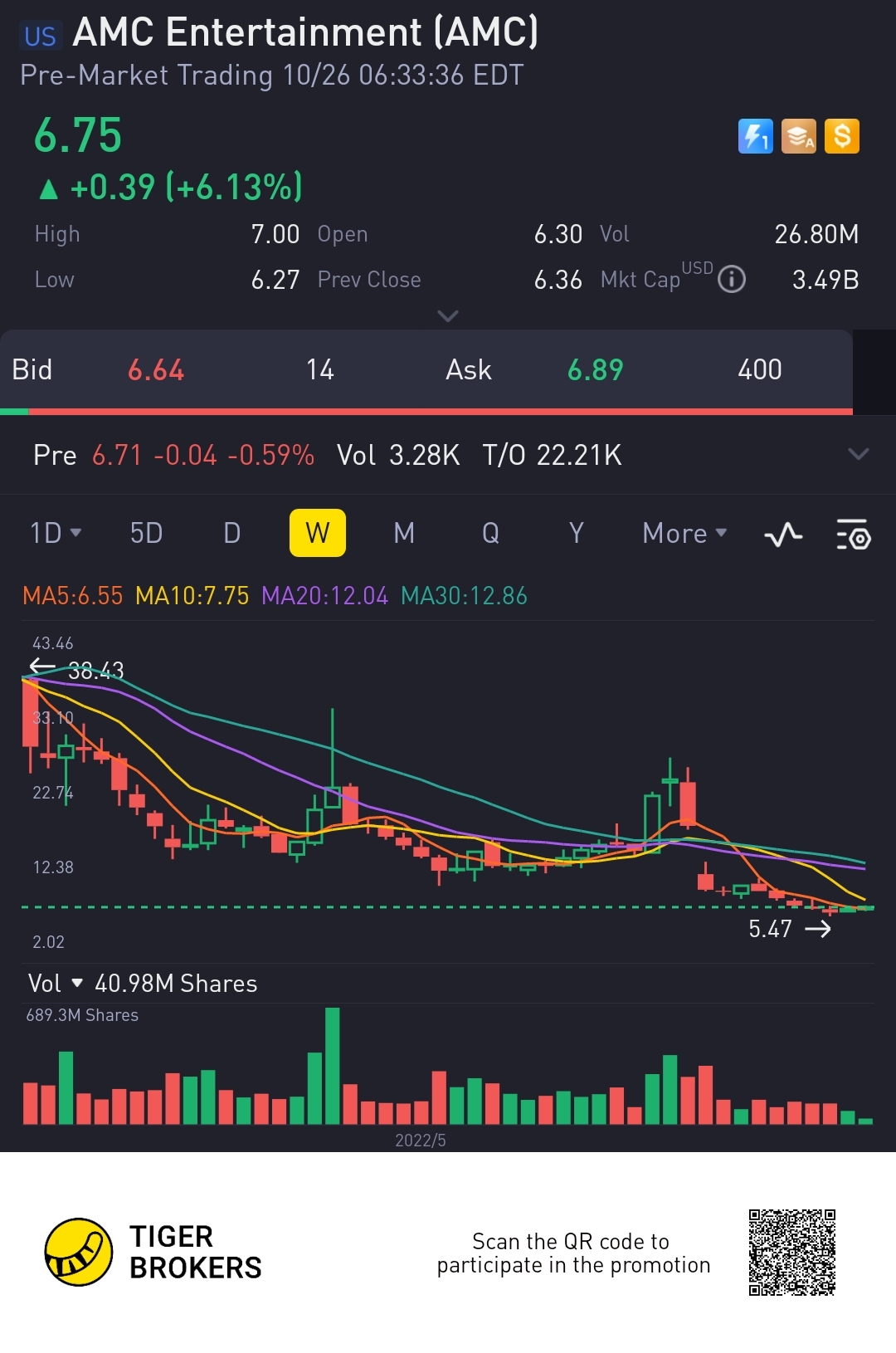This screenshot has width=896, height=1353.
Task: Tap the AMC Entertainment (AMC) title
Action: pos(305,33)
